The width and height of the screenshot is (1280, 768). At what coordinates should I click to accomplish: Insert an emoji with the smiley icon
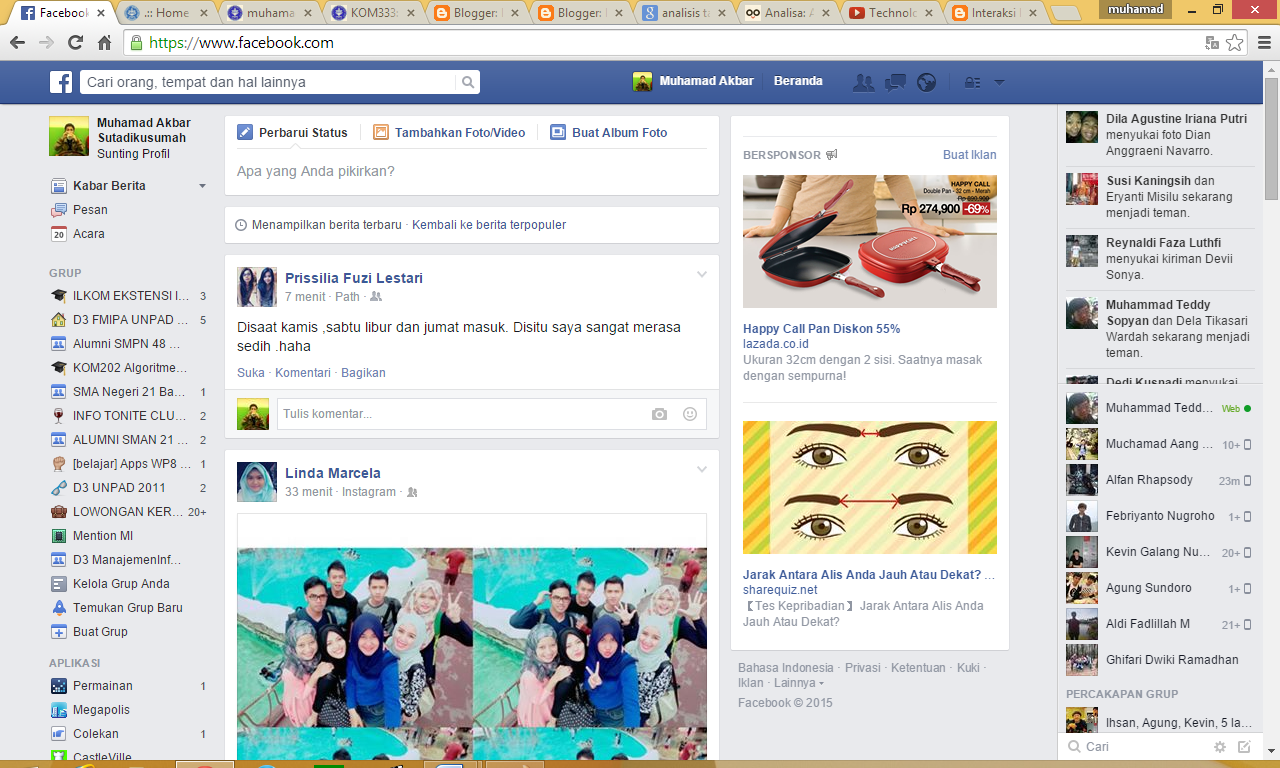tap(689, 413)
